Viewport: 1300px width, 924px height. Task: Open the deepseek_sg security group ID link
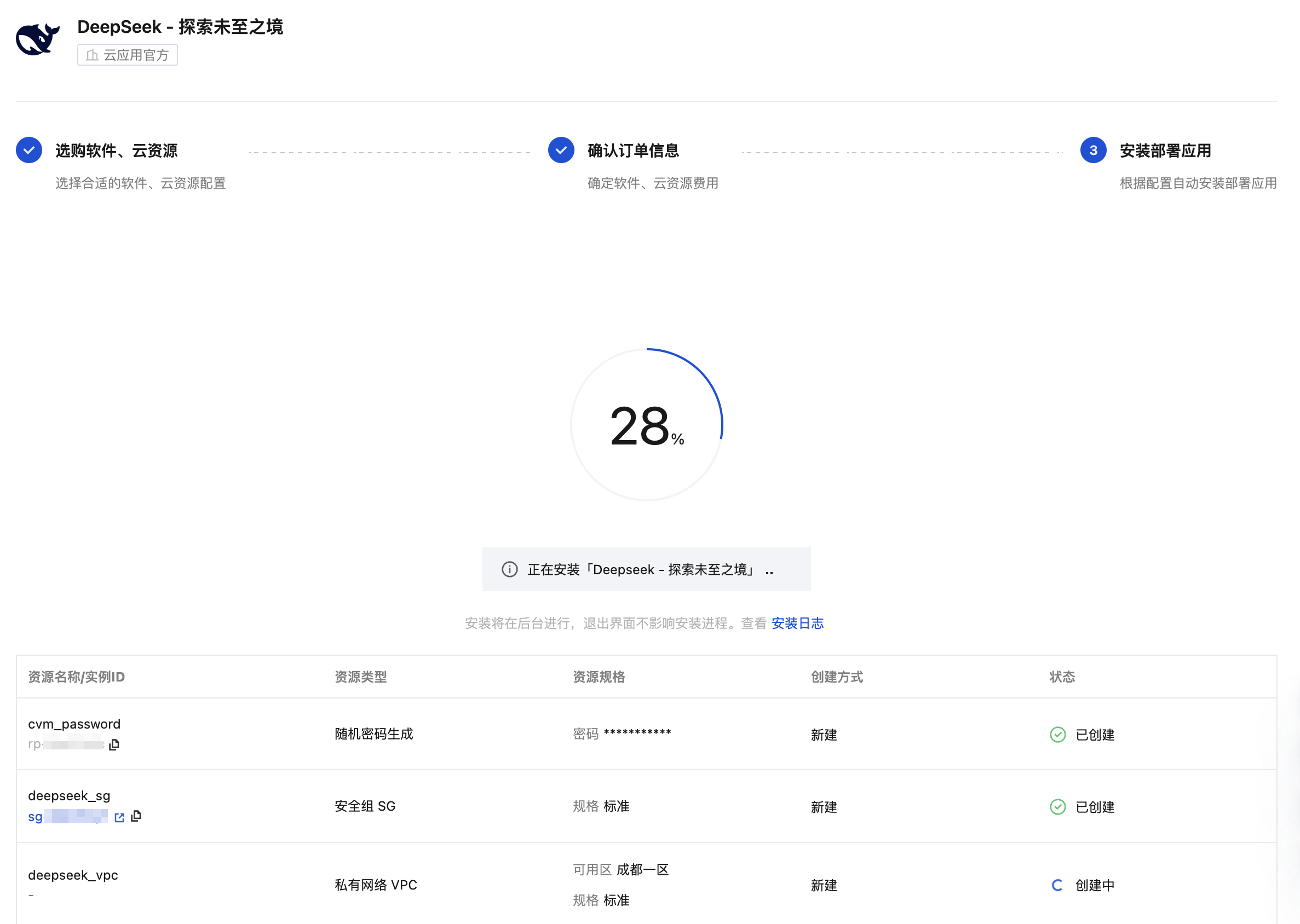(67, 817)
